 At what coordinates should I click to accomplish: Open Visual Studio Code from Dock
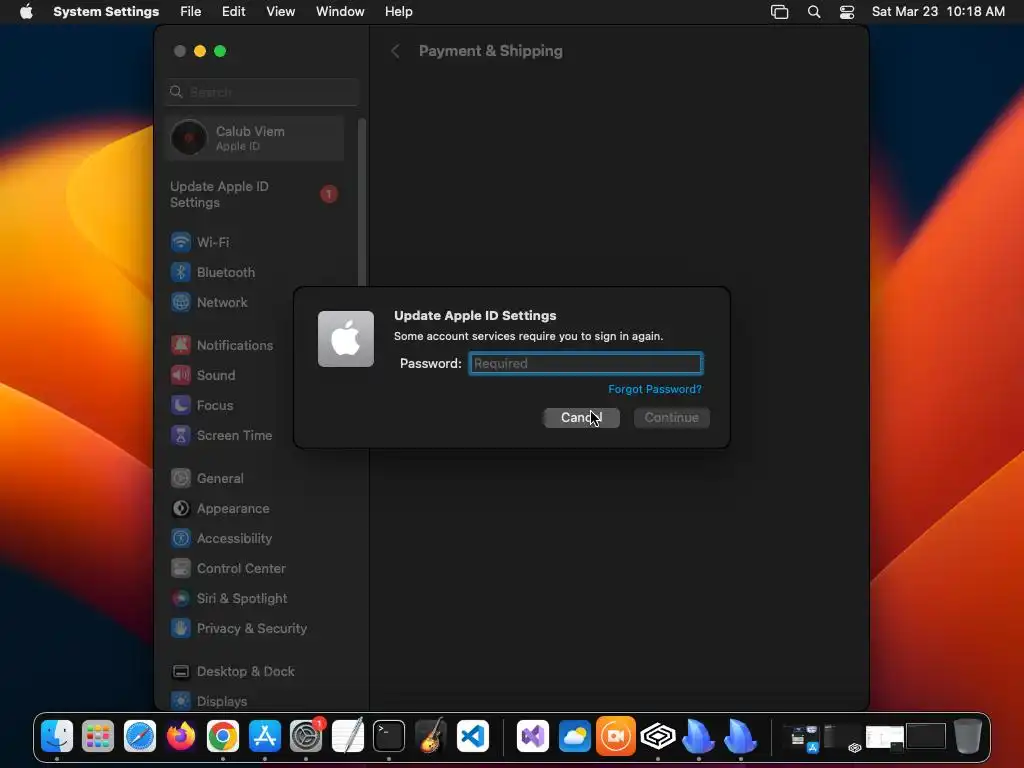pyautogui.click(x=472, y=736)
